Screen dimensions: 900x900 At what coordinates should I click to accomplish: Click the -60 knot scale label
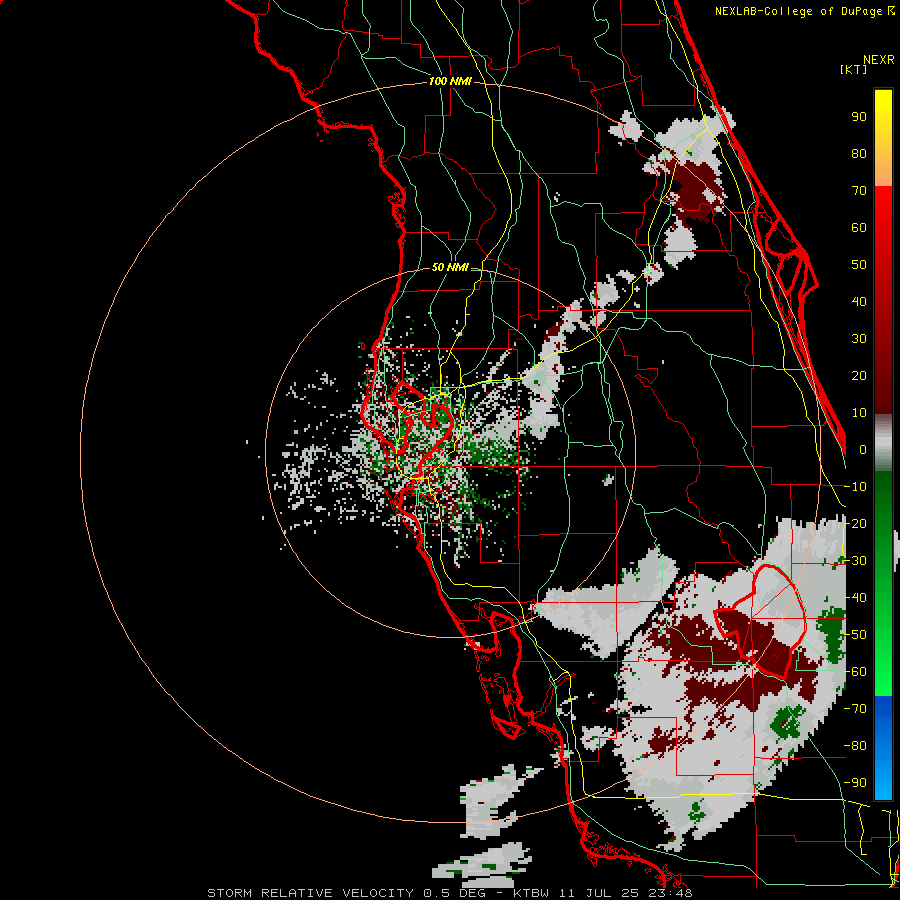(x=855, y=672)
